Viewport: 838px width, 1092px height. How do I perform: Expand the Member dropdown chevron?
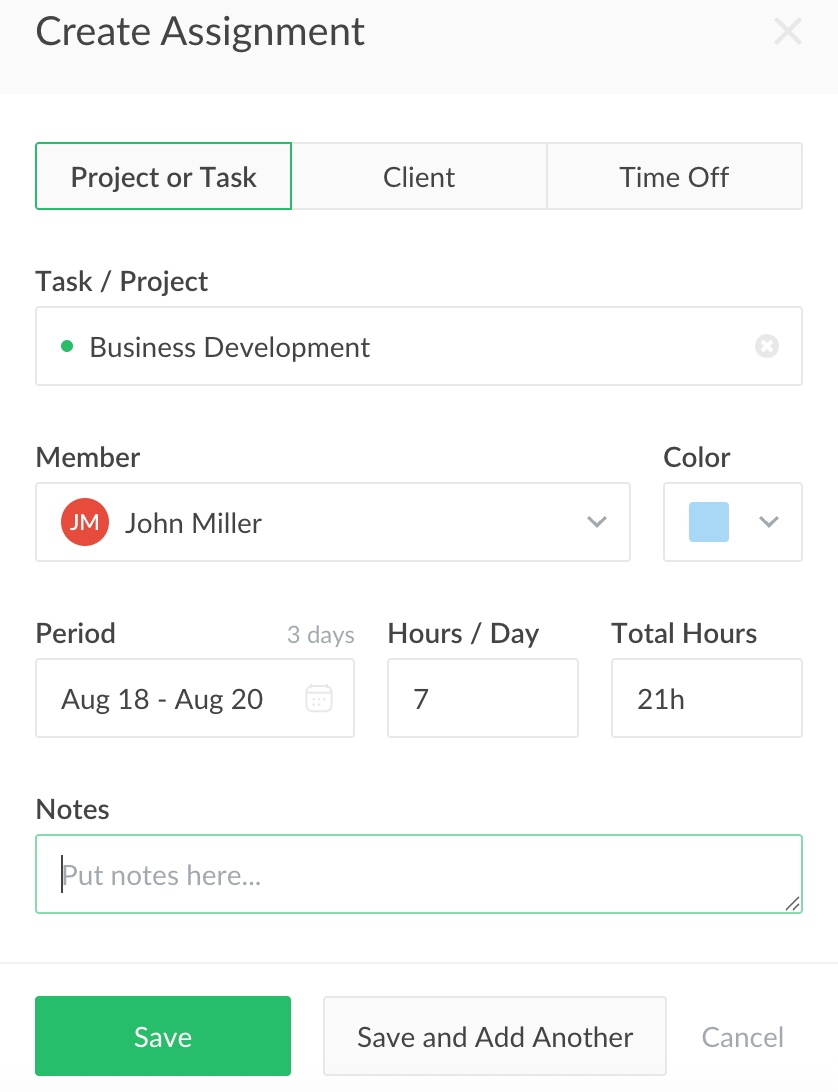(597, 522)
